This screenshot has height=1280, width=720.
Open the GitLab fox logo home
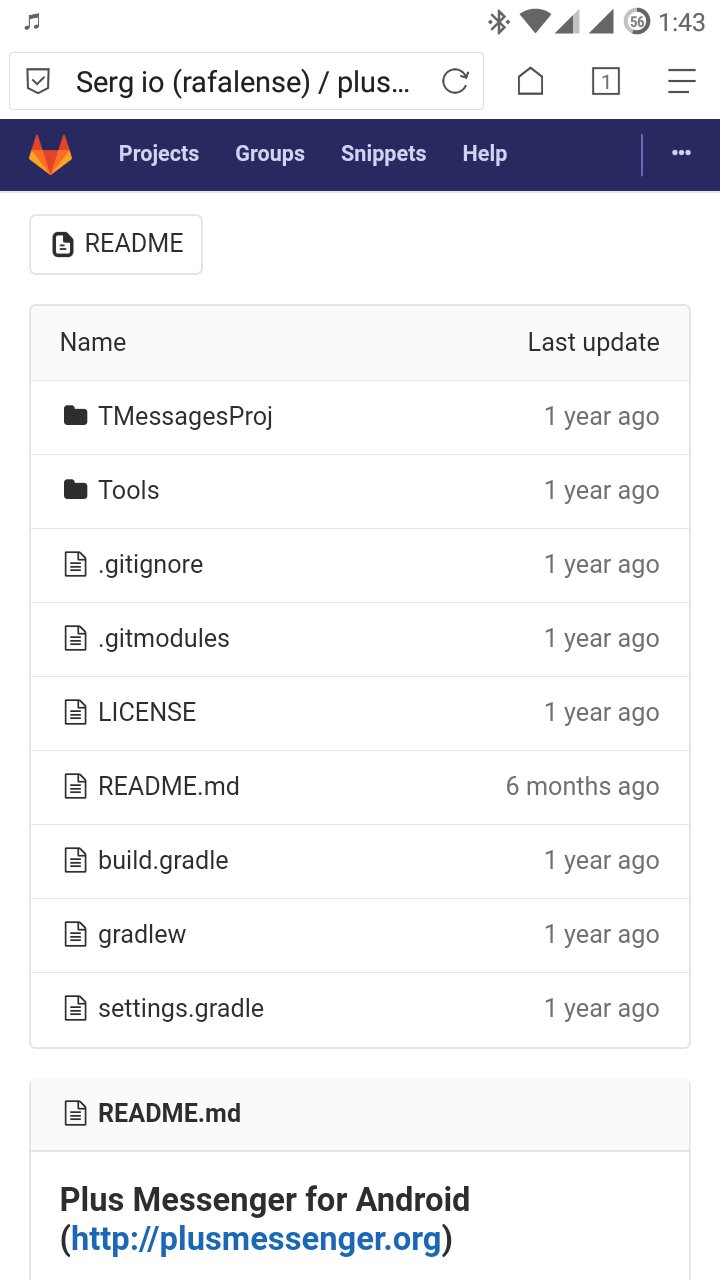[50, 154]
